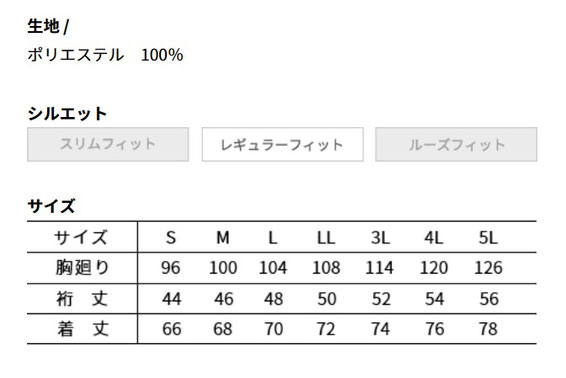Screen dimensions: 566x378
Task: Click the LL size column header
Action: pyautogui.click(x=326, y=238)
